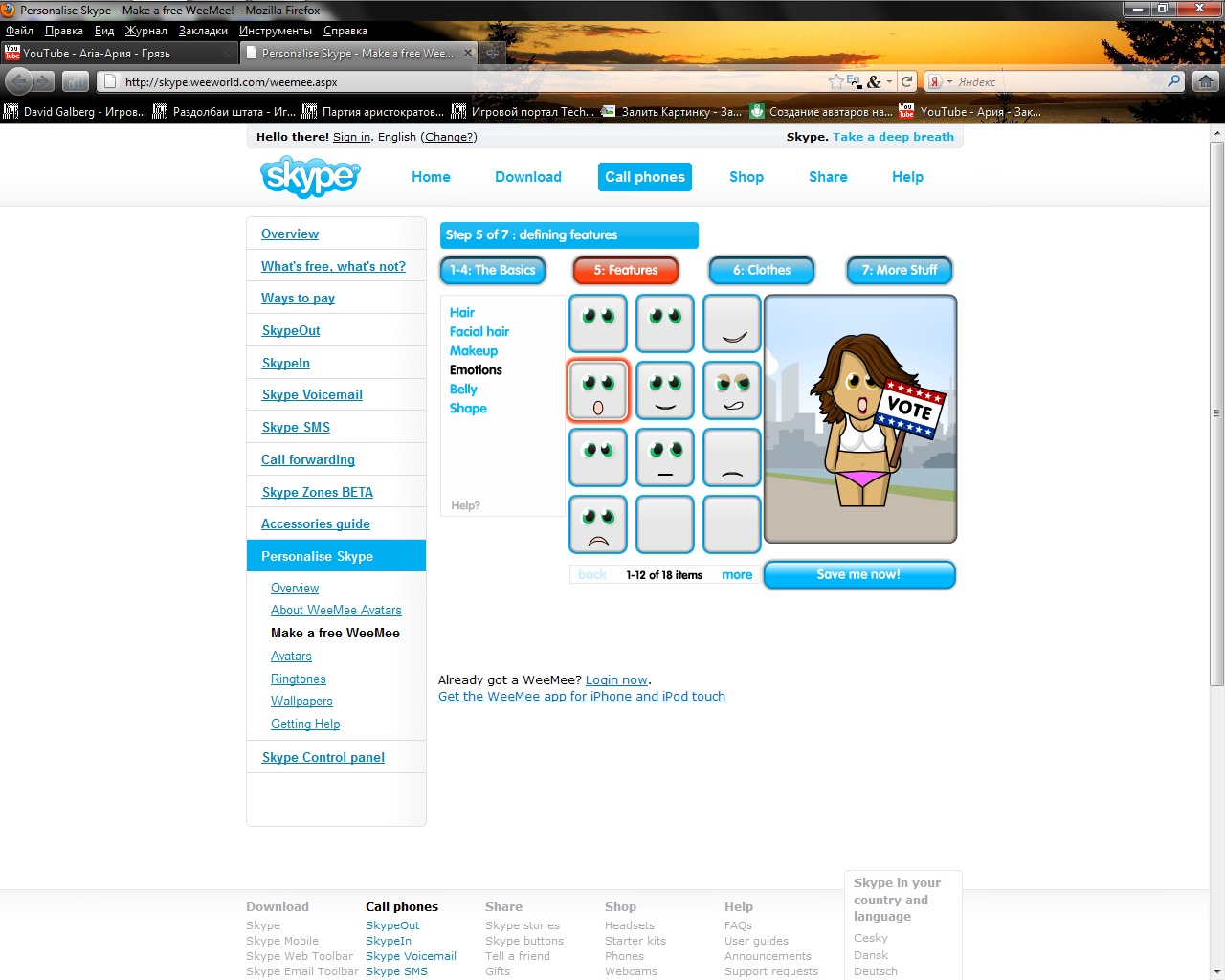Click the Sign in link
The image size is (1225, 980).
tap(351, 137)
